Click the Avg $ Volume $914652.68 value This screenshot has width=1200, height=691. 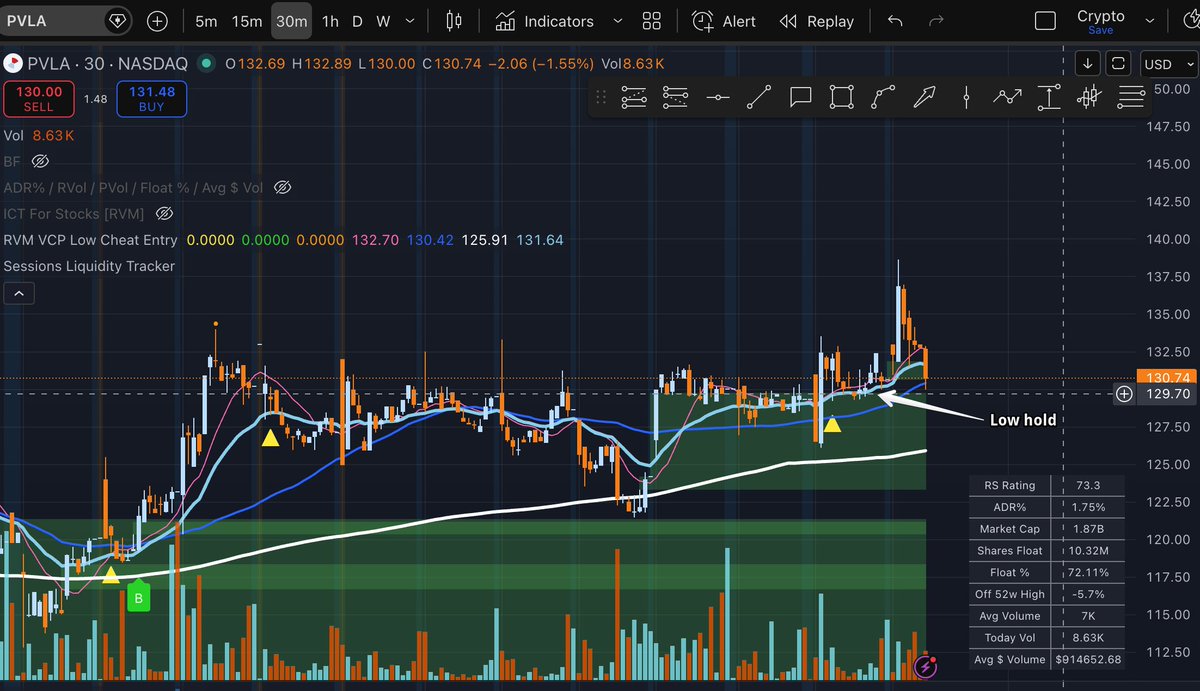pos(1089,660)
